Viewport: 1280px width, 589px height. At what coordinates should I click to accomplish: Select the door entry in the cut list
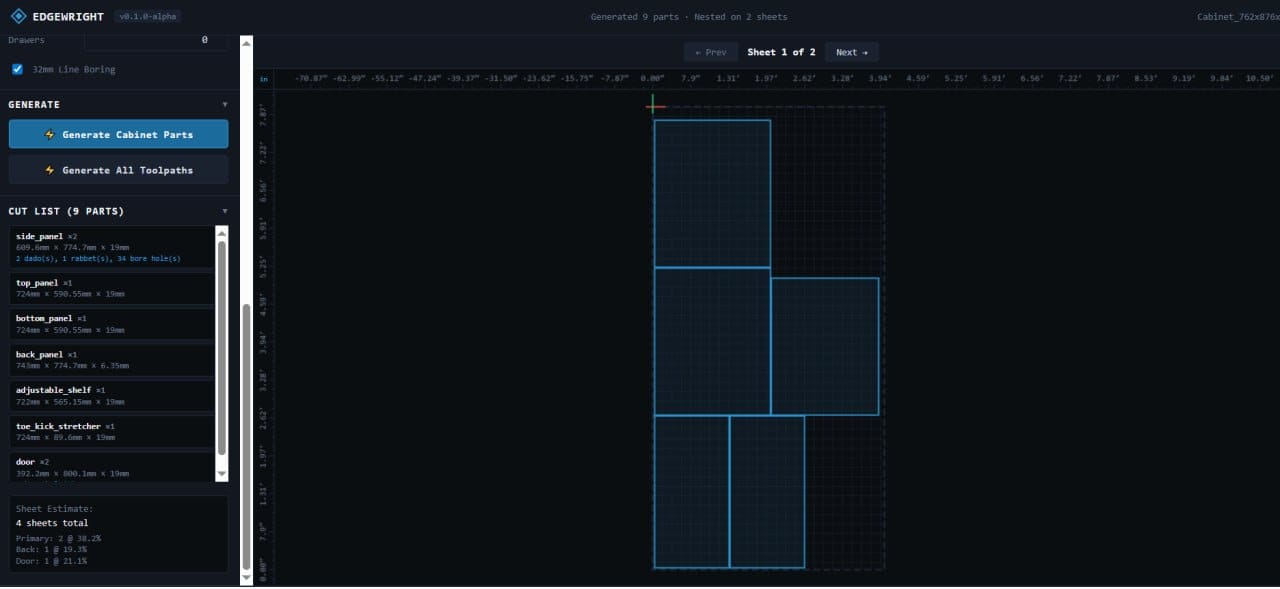(110, 467)
